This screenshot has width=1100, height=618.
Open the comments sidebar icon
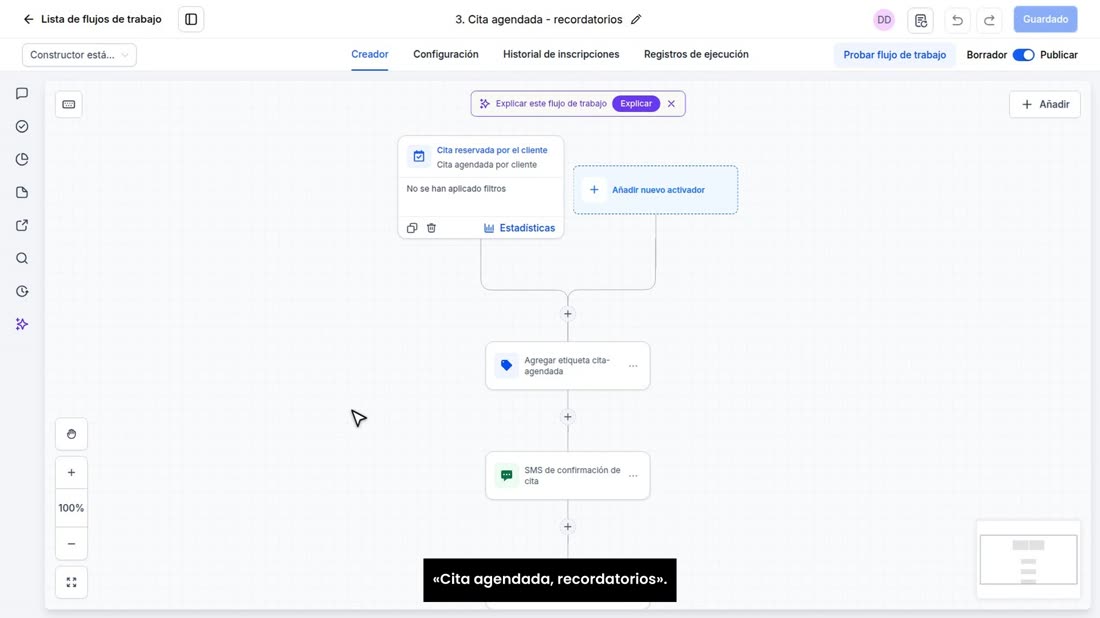click(x=22, y=93)
